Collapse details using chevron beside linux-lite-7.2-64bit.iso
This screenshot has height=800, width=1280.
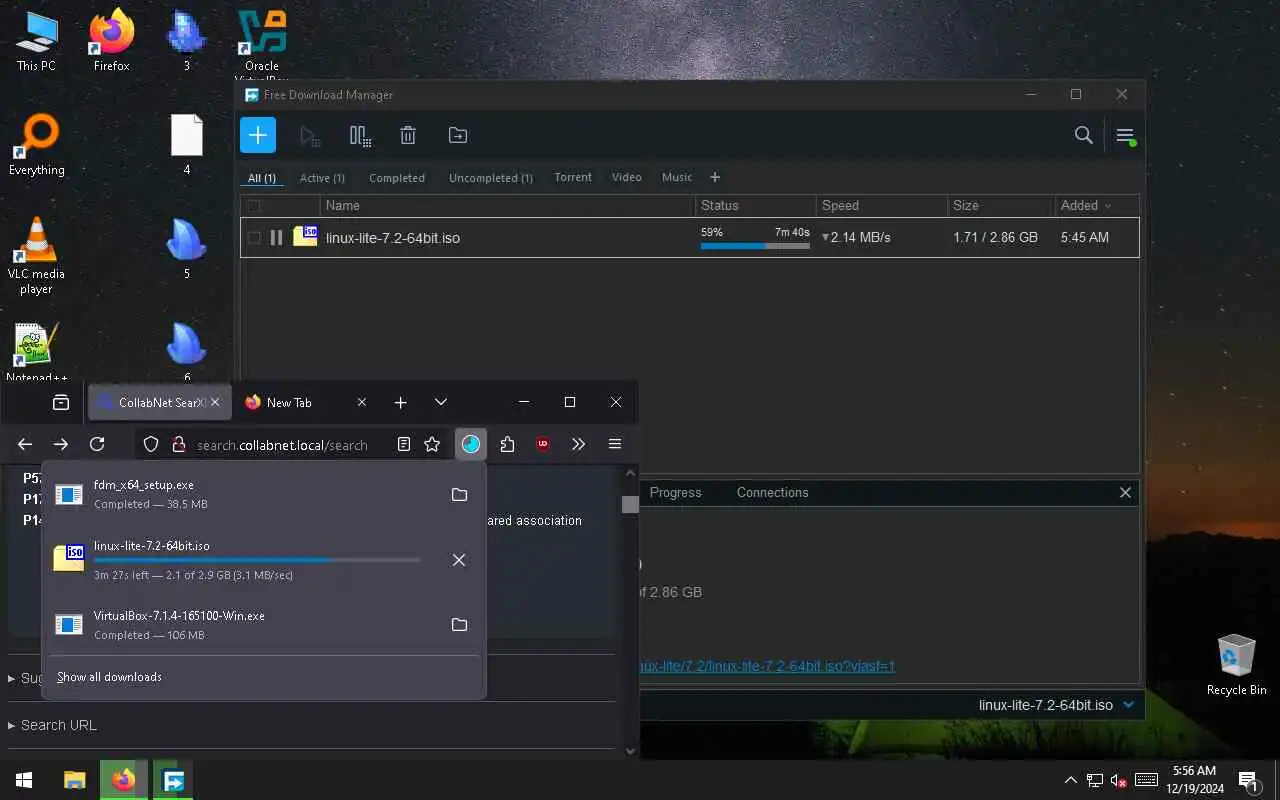tap(1129, 704)
